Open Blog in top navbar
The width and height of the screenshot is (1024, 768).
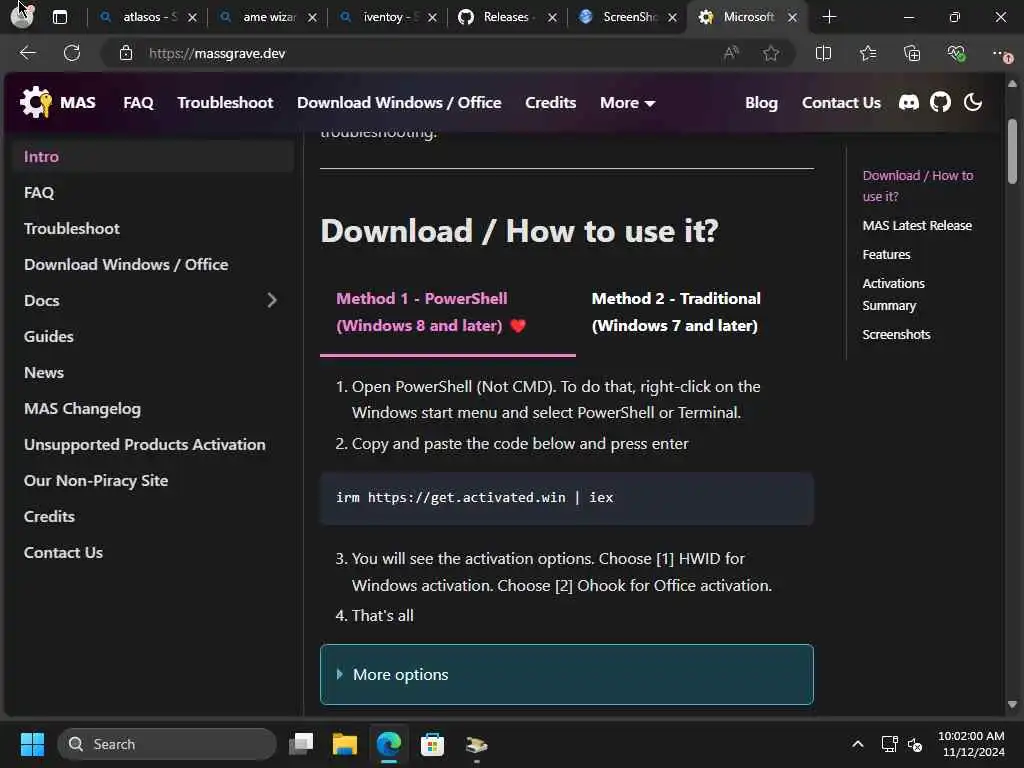[x=761, y=103]
